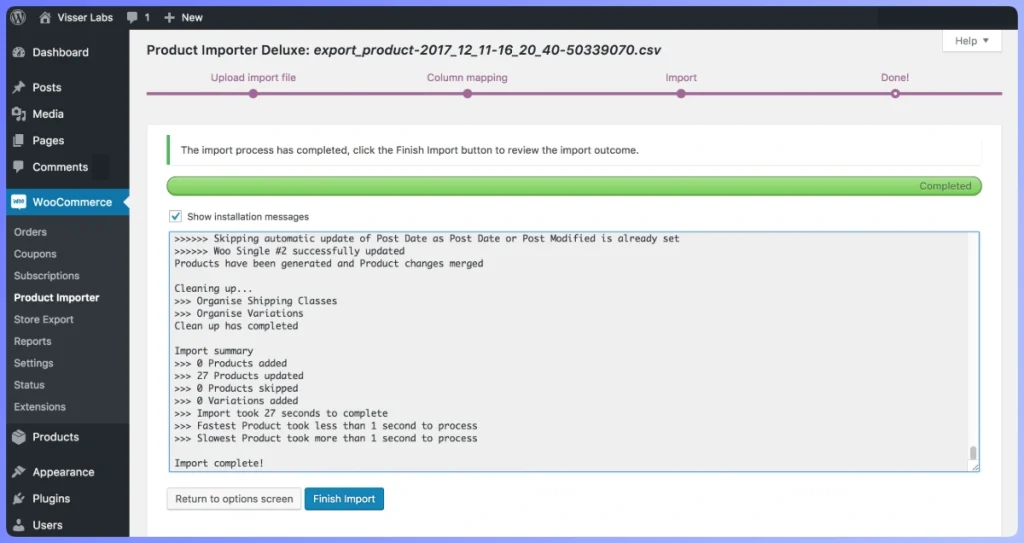Open the Users menu

[48, 525]
